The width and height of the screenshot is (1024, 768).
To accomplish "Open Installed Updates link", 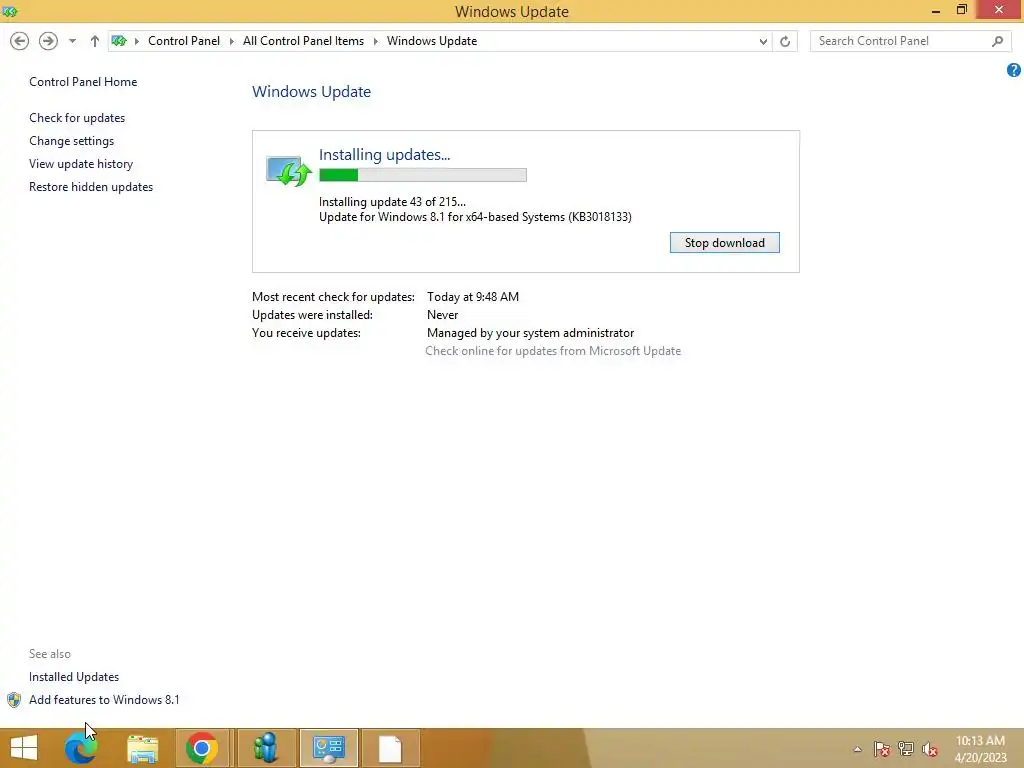I will click(74, 677).
